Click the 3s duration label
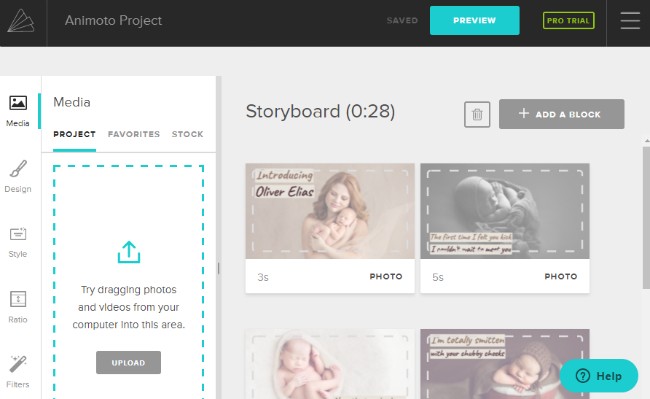 pyautogui.click(x=263, y=277)
